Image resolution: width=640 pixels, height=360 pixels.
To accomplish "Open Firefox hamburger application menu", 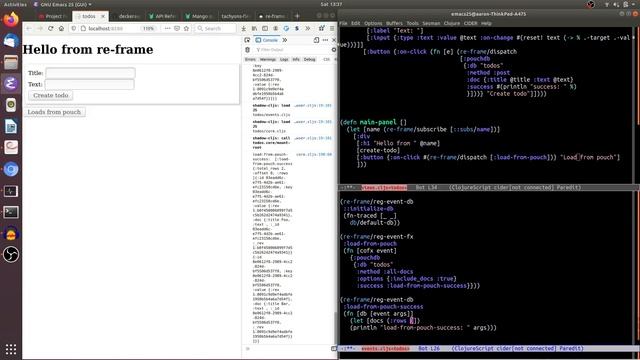I will pyautogui.click(x=332, y=29).
